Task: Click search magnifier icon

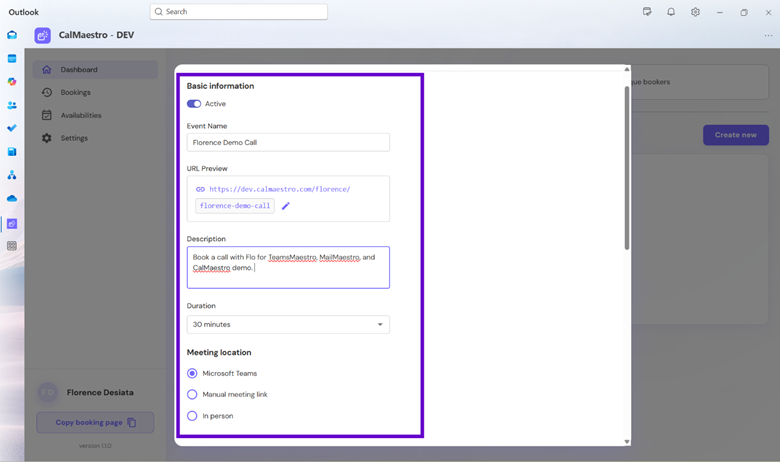Action: [159, 12]
